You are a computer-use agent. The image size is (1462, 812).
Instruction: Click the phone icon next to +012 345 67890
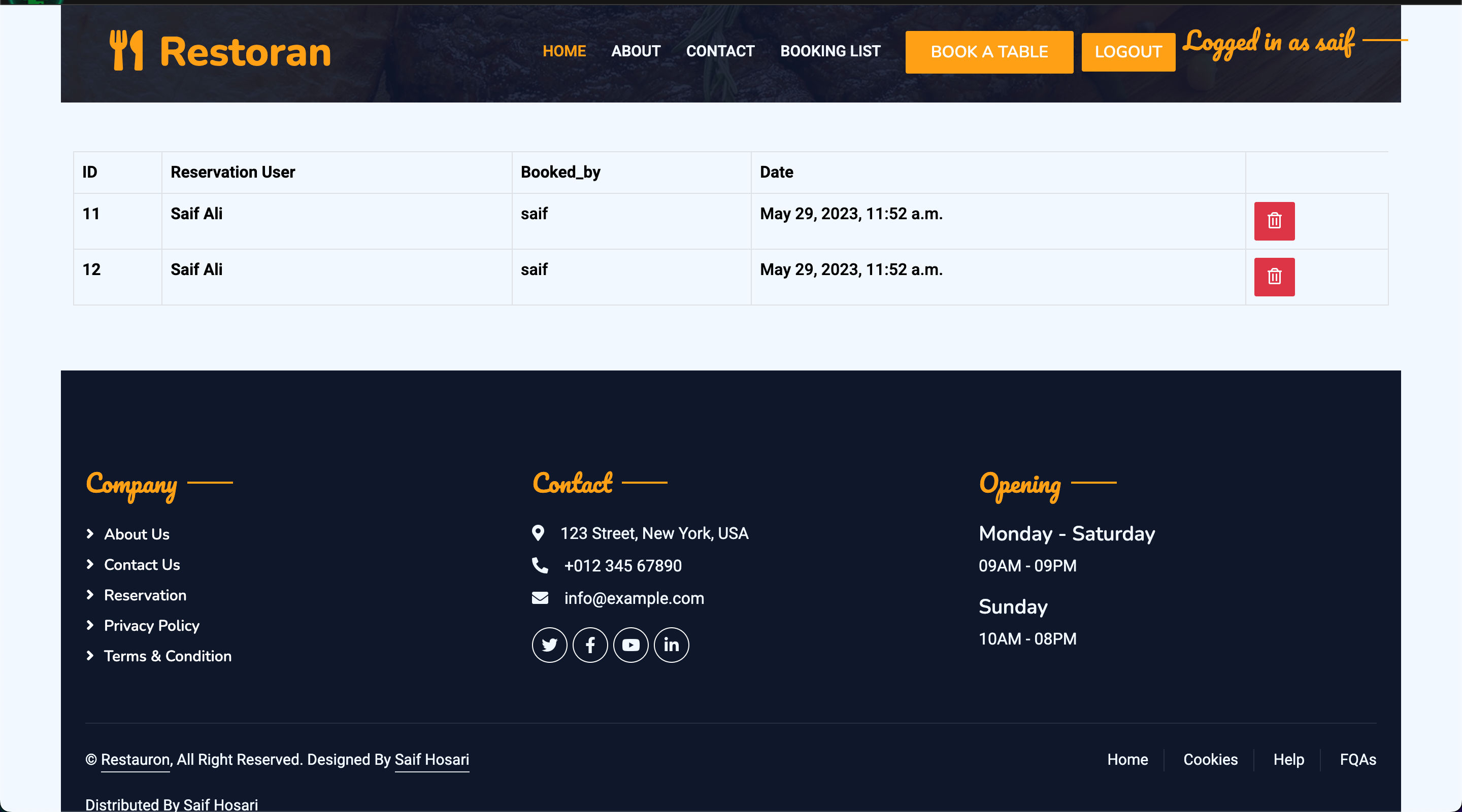pyautogui.click(x=539, y=566)
